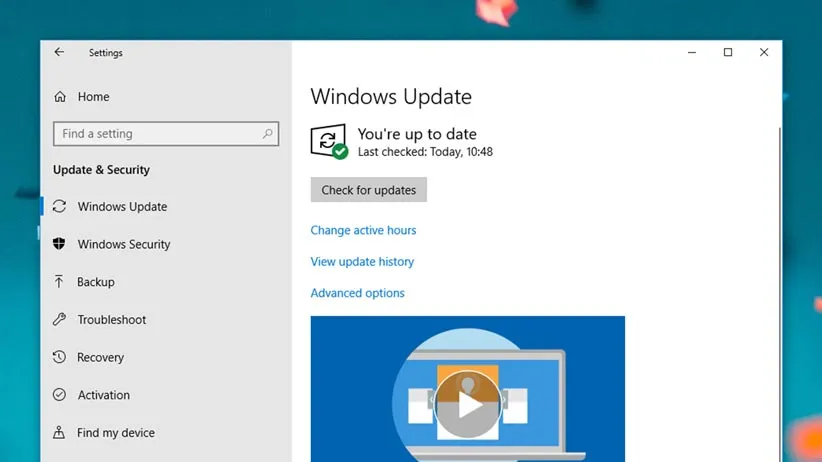822x462 pixels.
Task: Click the Windows Update sync icon in sidebar
Action: (59, 207)
